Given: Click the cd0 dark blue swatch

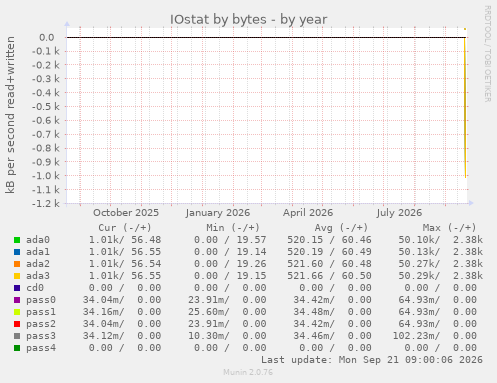Looking at the screenshot, I should 17,288.
